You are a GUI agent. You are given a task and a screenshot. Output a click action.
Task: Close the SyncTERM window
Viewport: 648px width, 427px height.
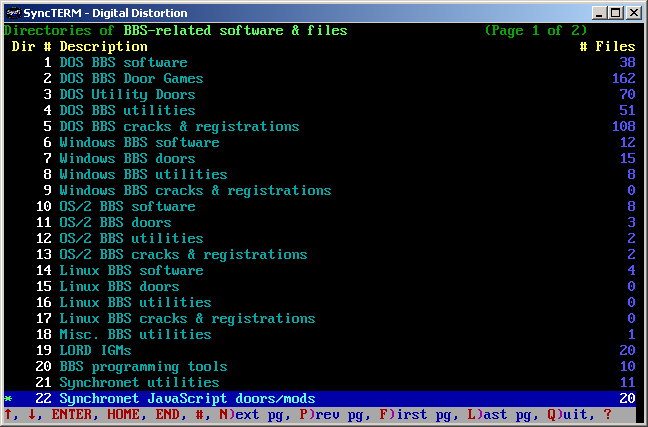tap(632, 12)
